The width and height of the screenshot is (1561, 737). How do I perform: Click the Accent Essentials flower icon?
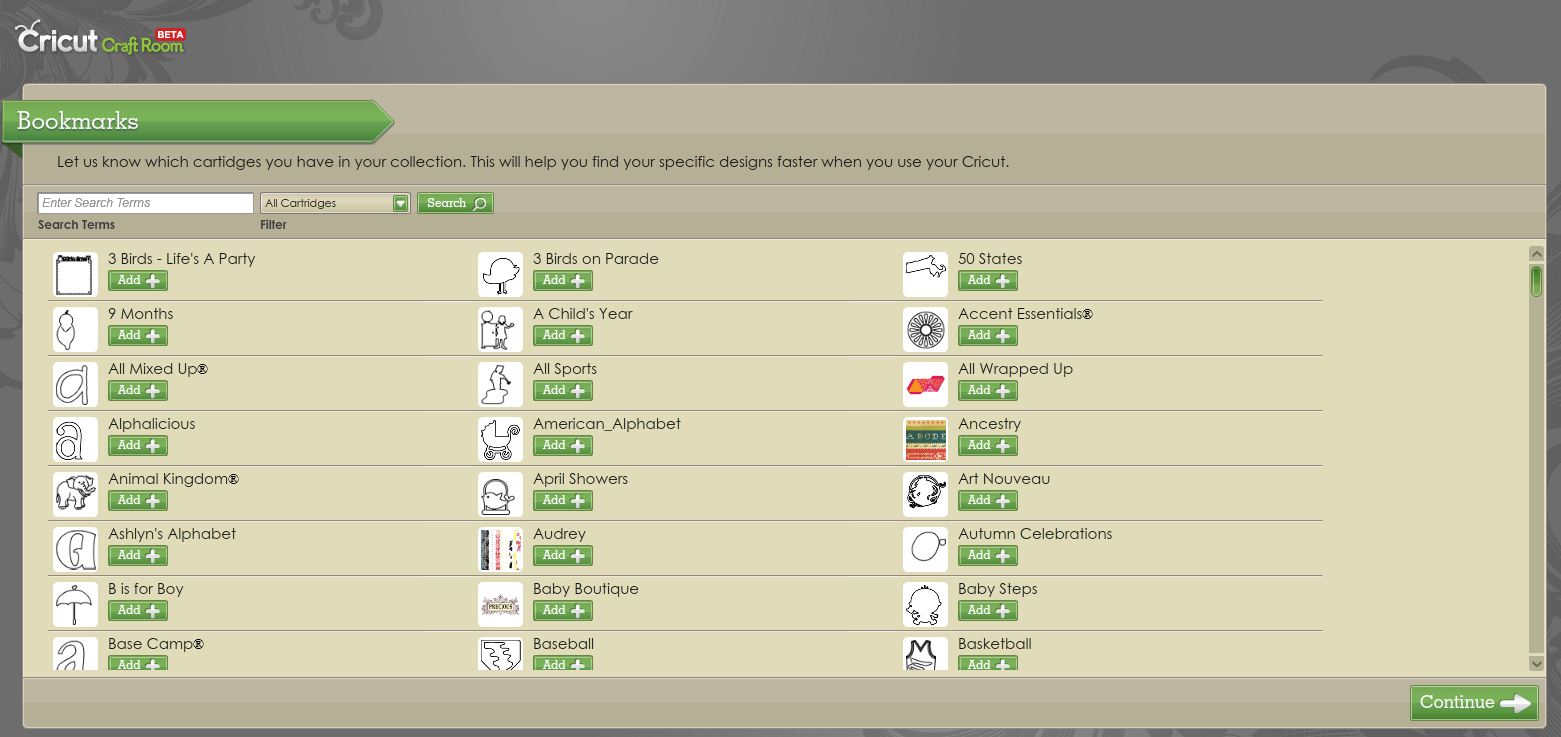[925, 330]
